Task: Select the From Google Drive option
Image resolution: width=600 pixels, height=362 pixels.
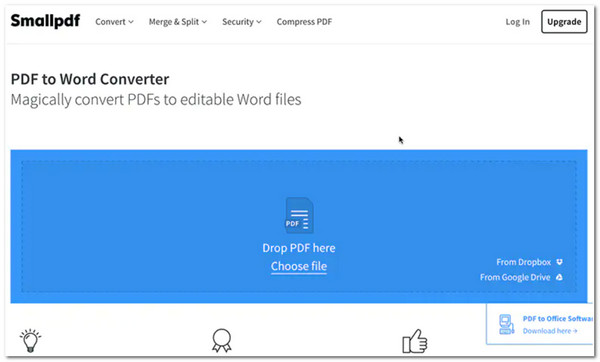Action: point(521,277)
